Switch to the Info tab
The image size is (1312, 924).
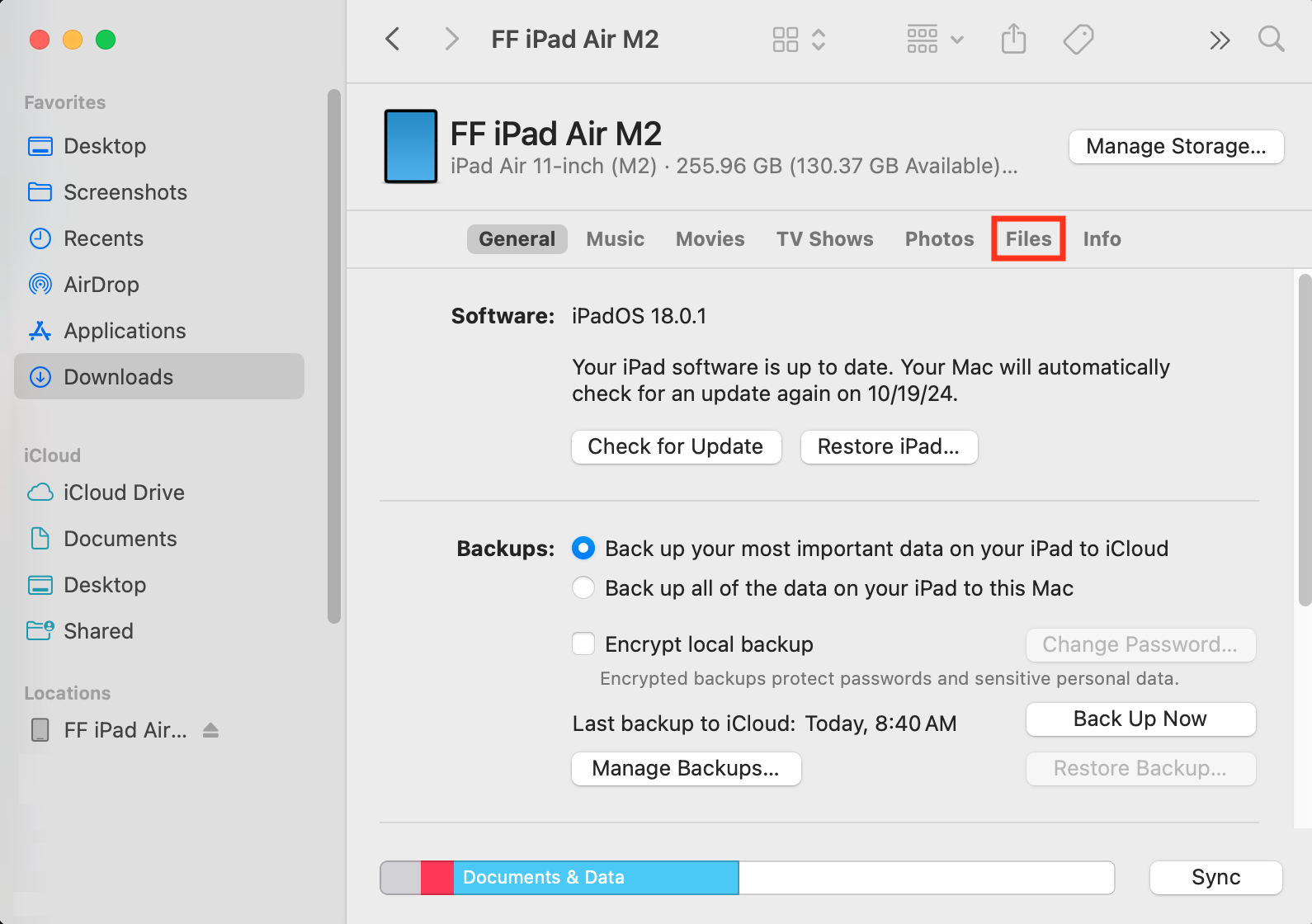tap(1102, 239)
